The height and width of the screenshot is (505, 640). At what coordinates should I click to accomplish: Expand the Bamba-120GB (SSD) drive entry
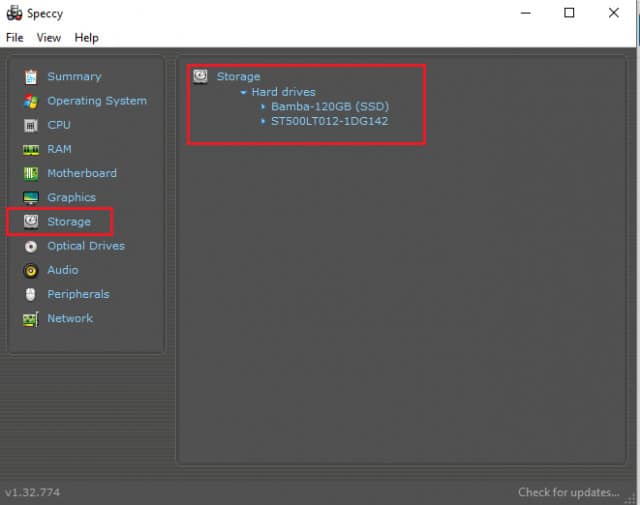pyautogui.click(x=263, y=107)
